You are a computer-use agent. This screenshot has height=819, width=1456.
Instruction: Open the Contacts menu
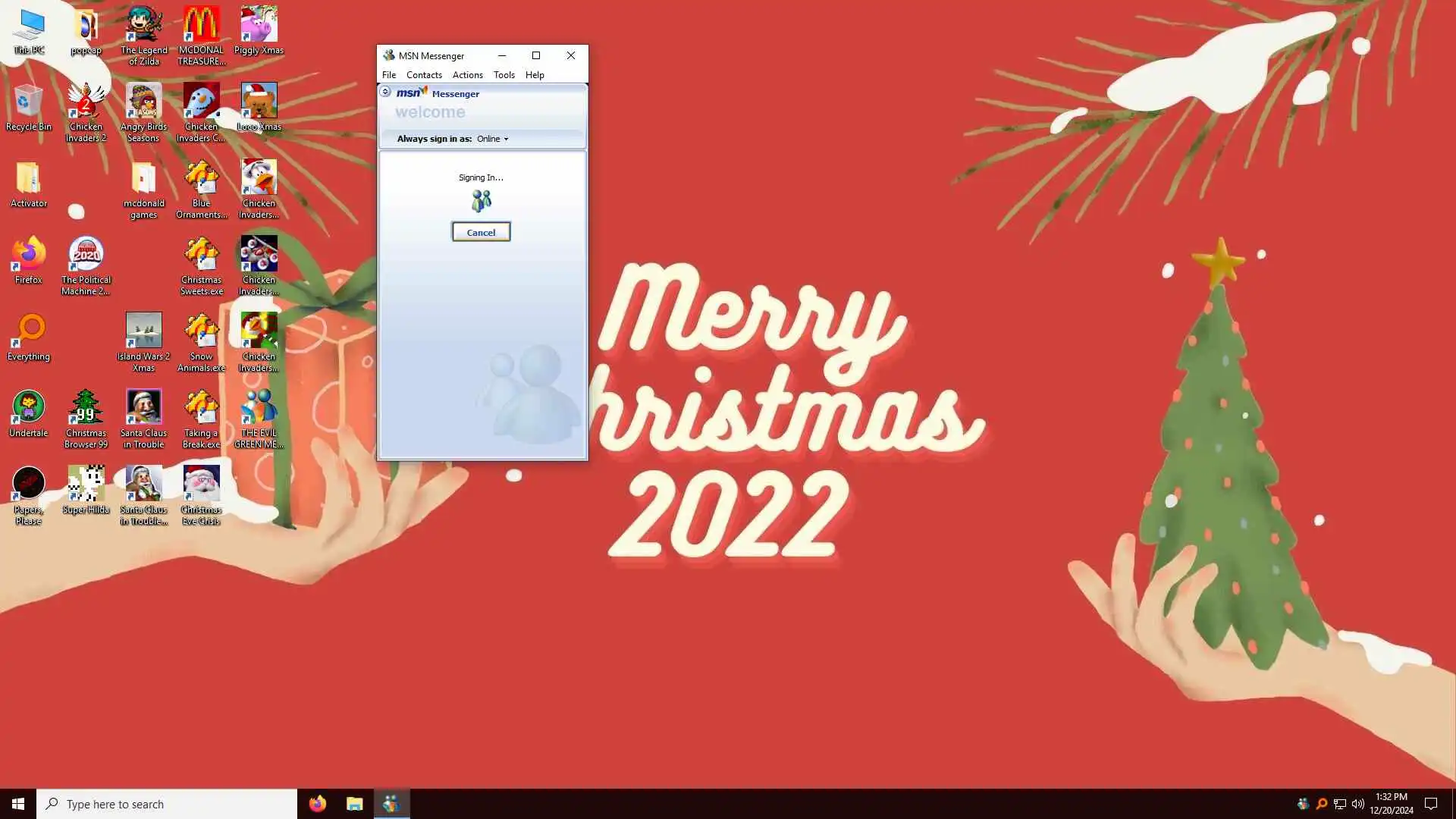(x=424, y=75)
